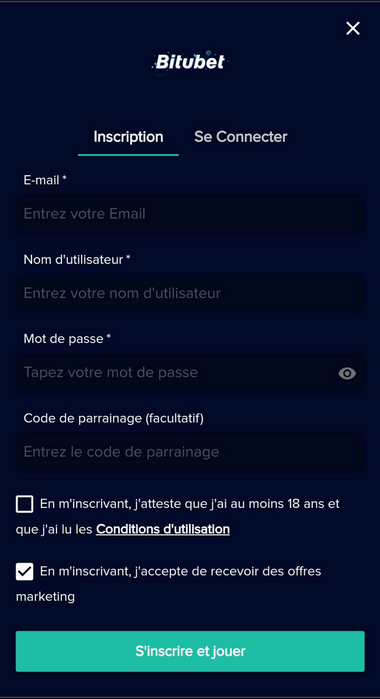This screenshot has width=380, height=699.
Task: Click the E-mail field label
Action: pos(45,180)
